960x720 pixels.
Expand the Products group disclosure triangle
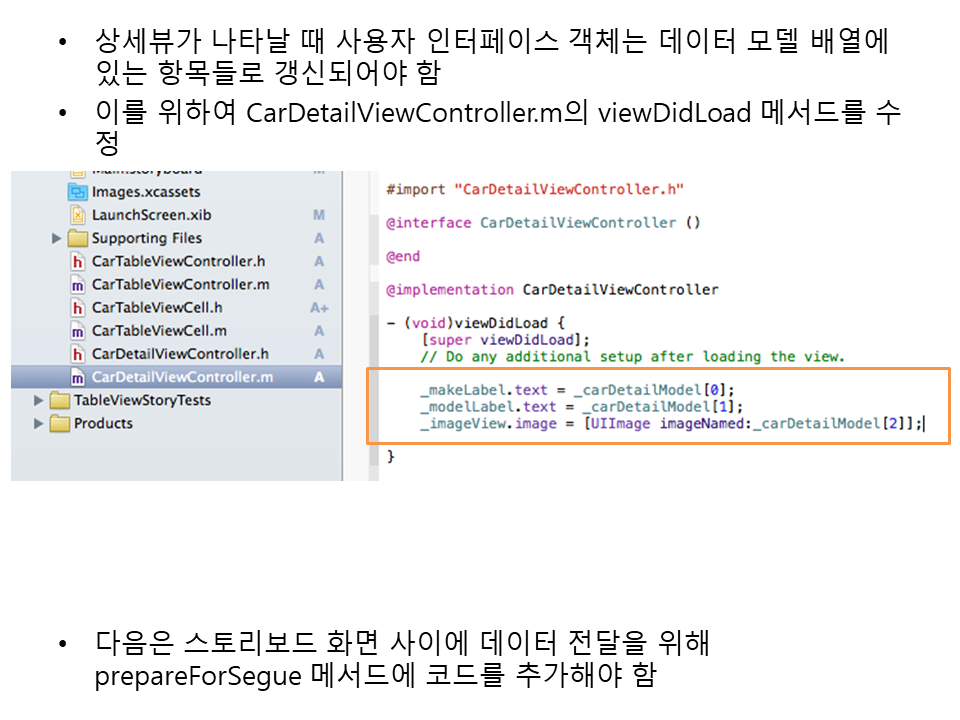click(39, 423)
